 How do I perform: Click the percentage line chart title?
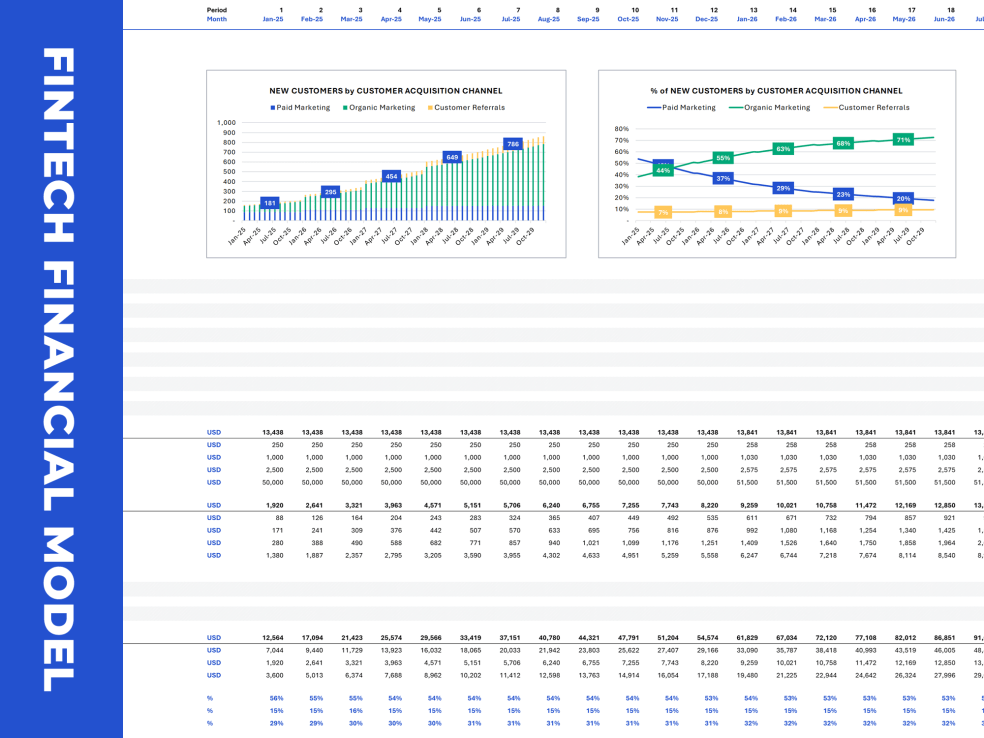[776, 90]
